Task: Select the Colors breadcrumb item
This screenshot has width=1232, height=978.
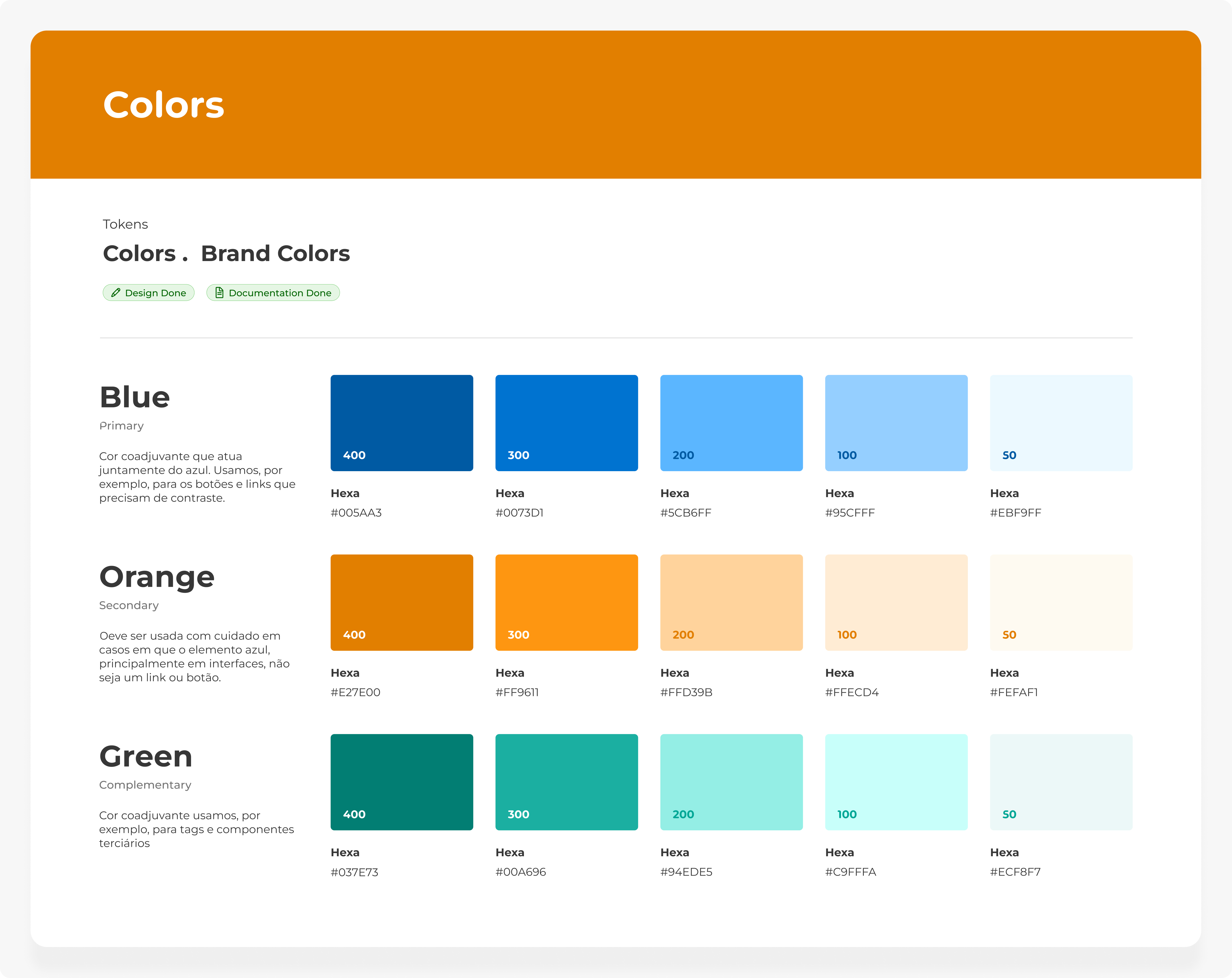Action: click(141, 253)
